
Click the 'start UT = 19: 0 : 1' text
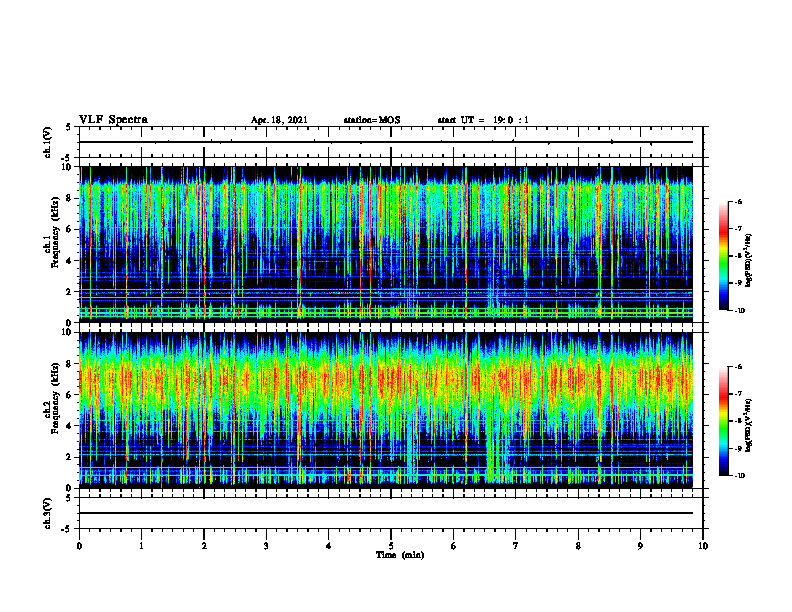pyautogui.click(x=483, y=120)
